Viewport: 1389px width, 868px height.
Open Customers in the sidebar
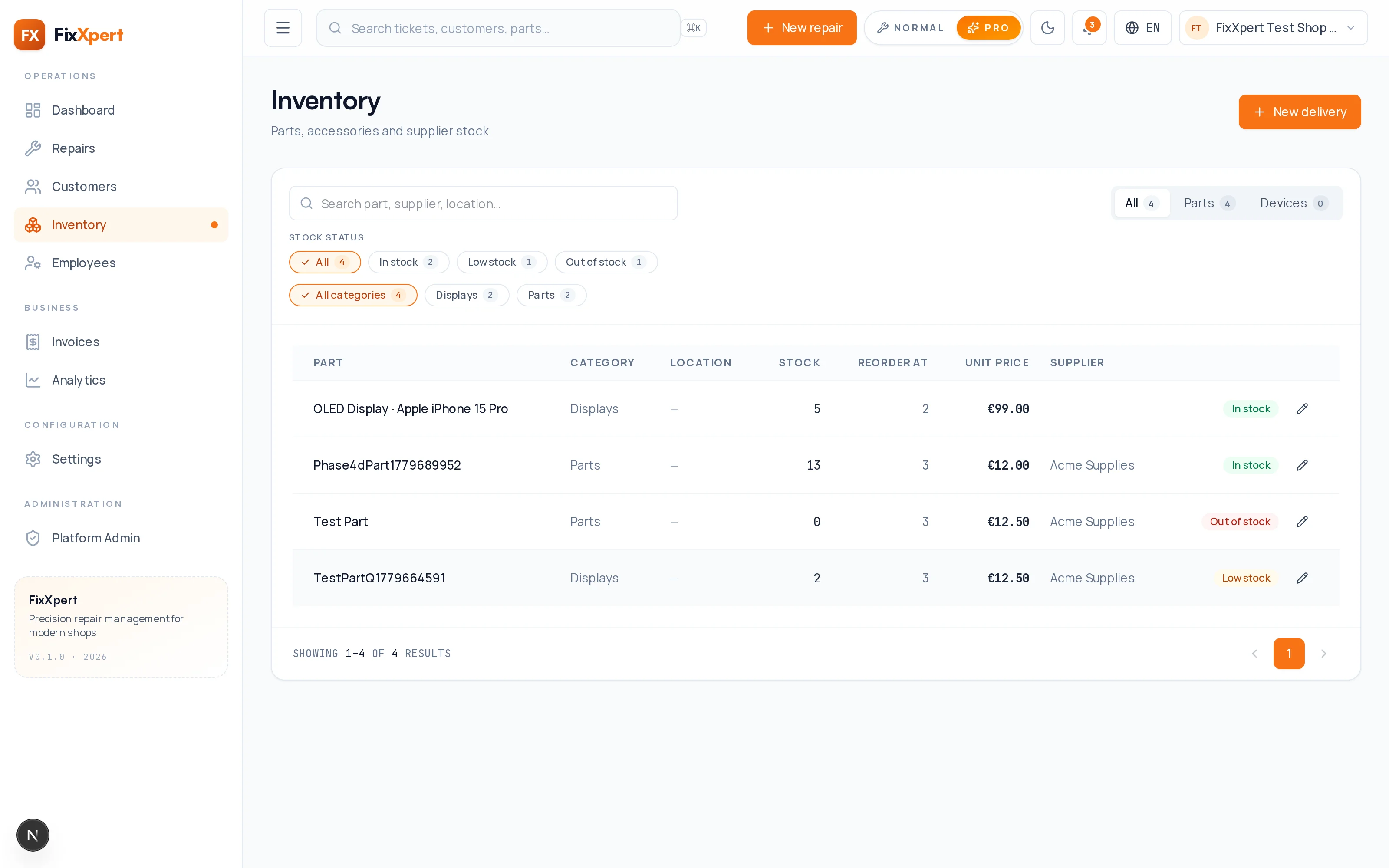121,187
